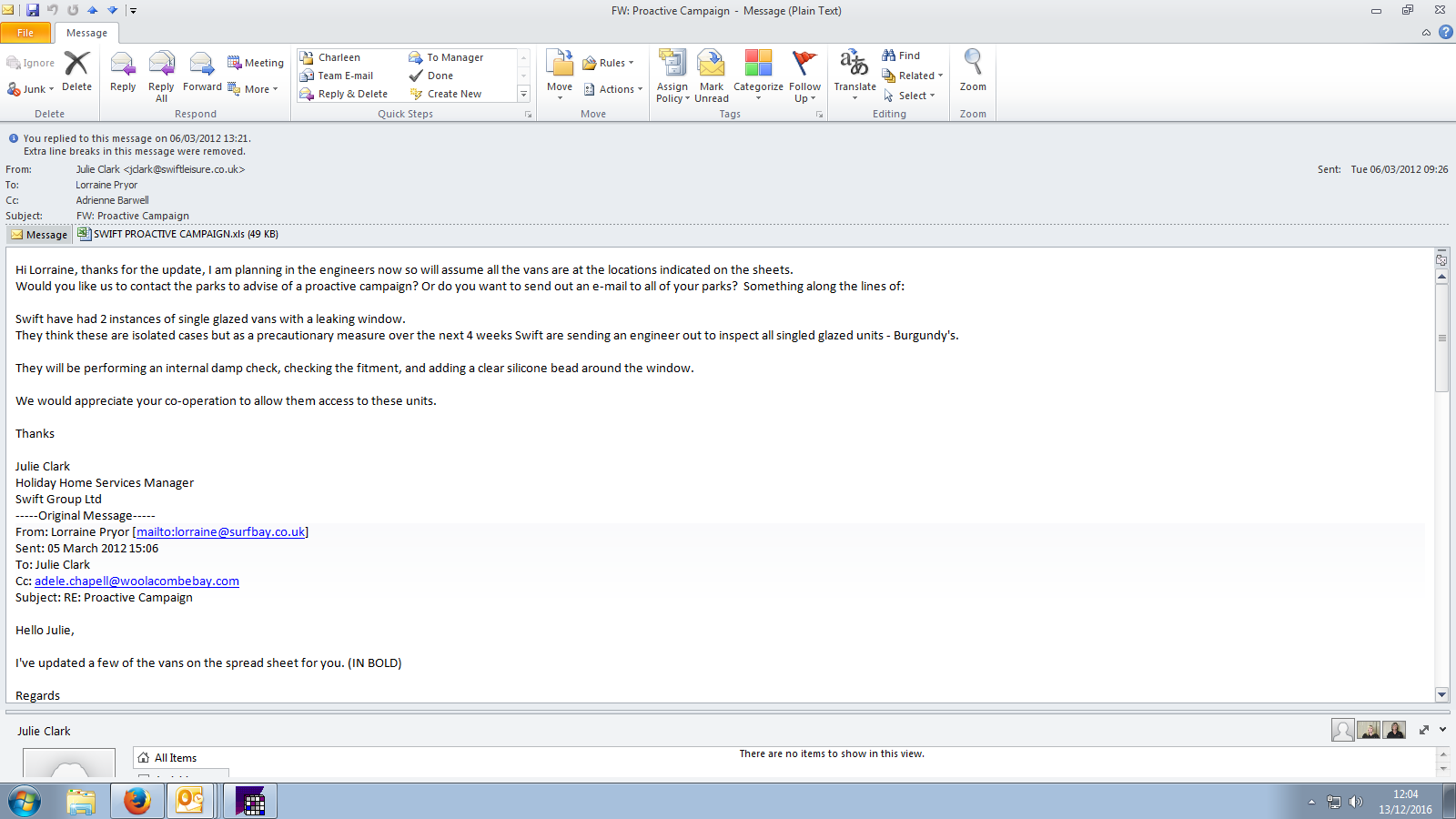Image resolution: width=1456 pixels, height=819 pixels.
Task: Open the People Pane options dropdown arrow
Action: pyautogui.click(x=1442, y=730)
